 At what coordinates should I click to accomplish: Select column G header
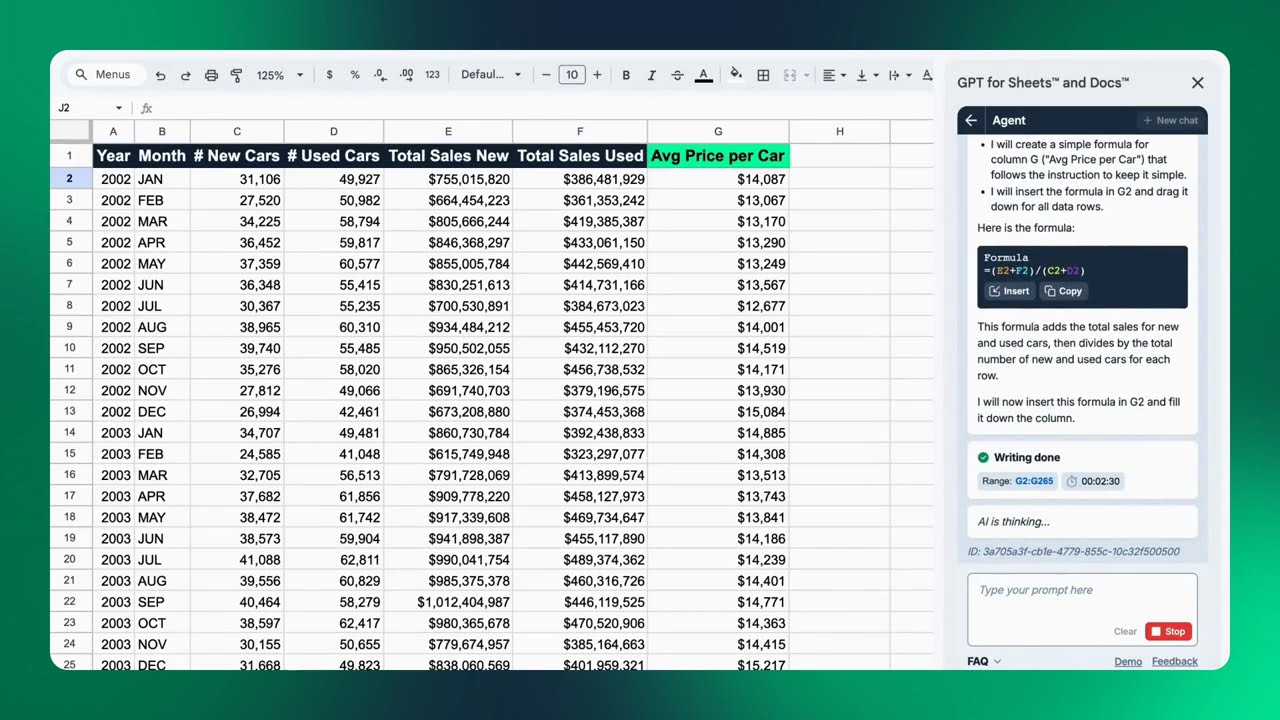[718, 132]
